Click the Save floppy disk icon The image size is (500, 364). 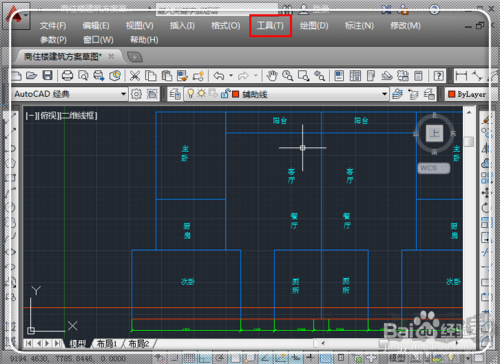click(x=48, y=75)
